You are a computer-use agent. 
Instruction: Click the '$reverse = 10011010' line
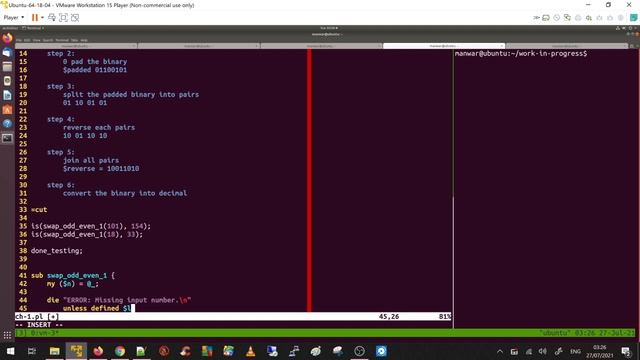(101, 169)
